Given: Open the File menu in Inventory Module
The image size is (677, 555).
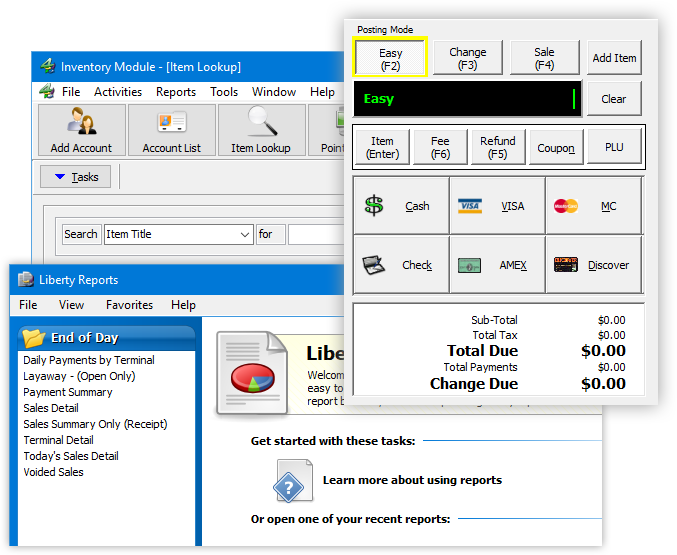Looking at the screenshot, I should (x=71, y=92).
